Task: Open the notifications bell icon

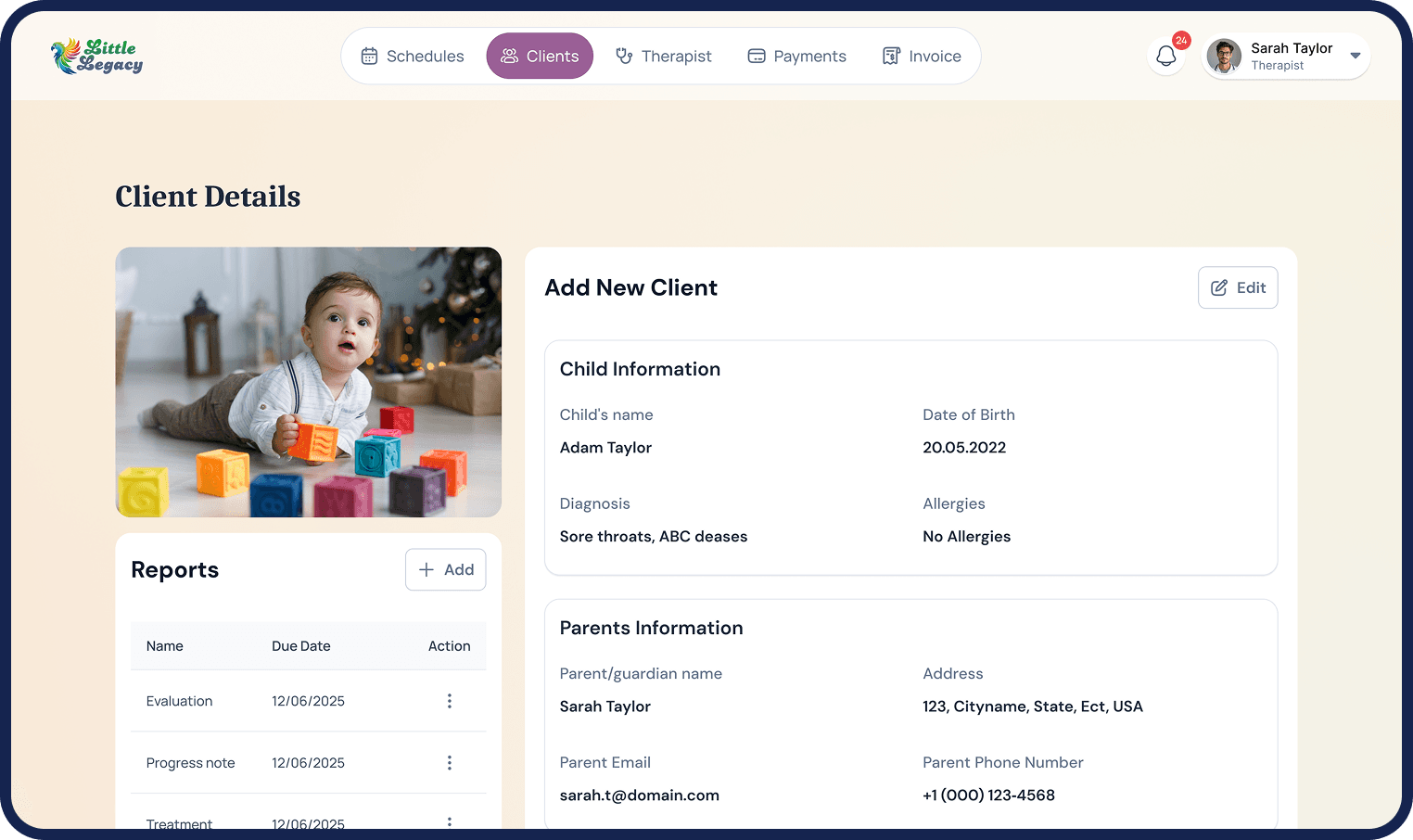Action: (x=1165, y=57)
